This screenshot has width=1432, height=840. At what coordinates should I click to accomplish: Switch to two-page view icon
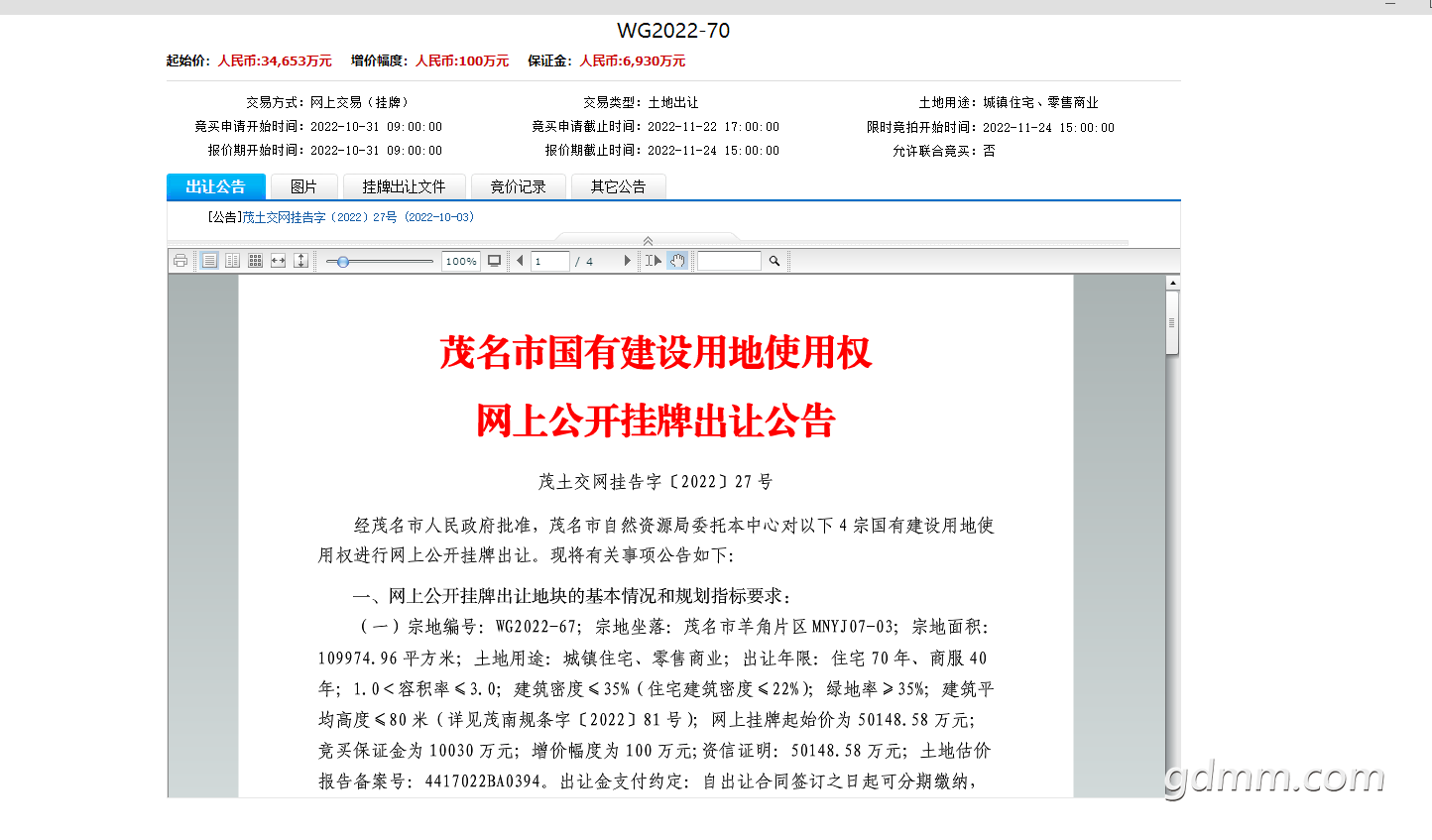click(x=232, y=261)
